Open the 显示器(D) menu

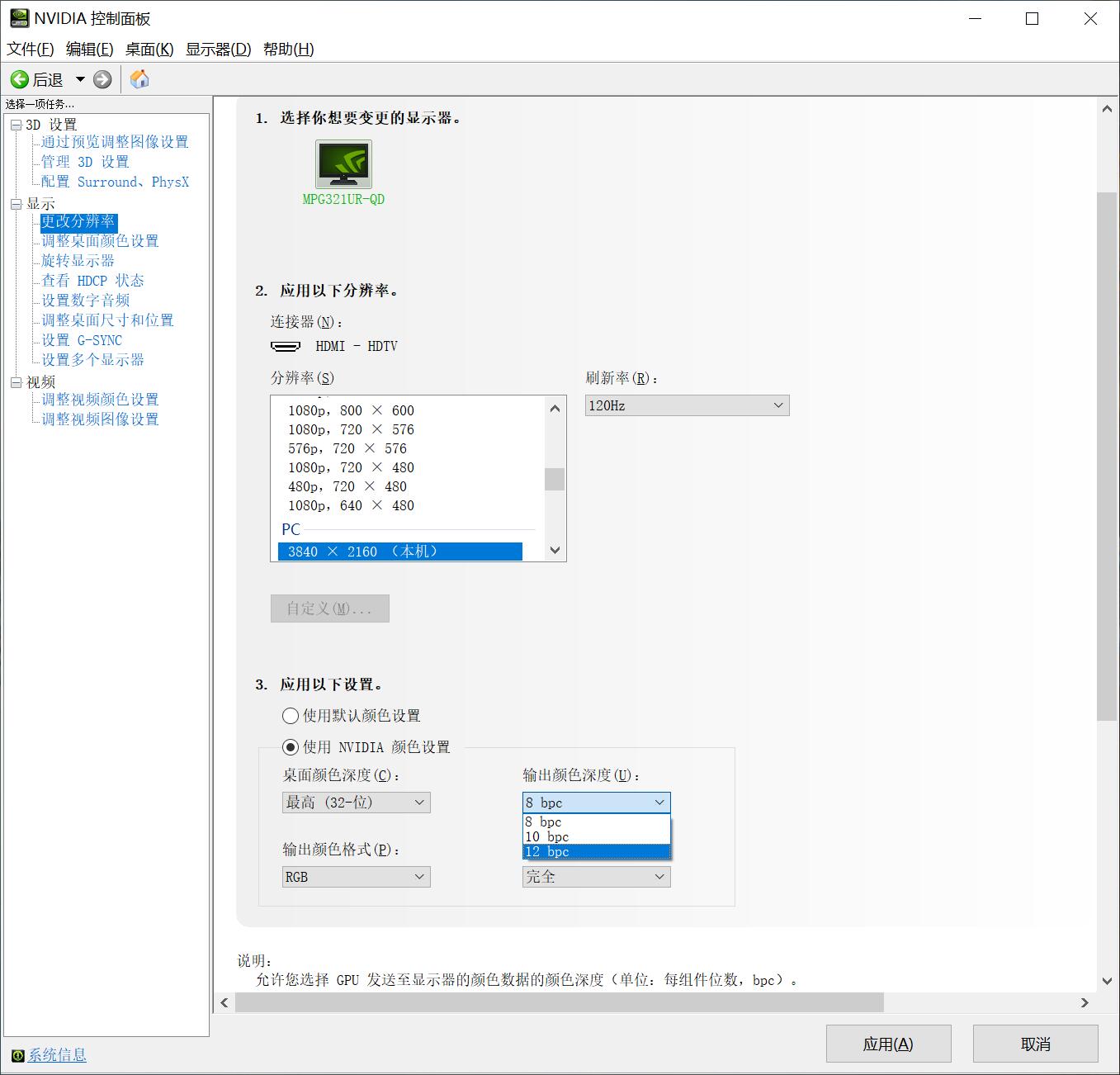(218, 50)
